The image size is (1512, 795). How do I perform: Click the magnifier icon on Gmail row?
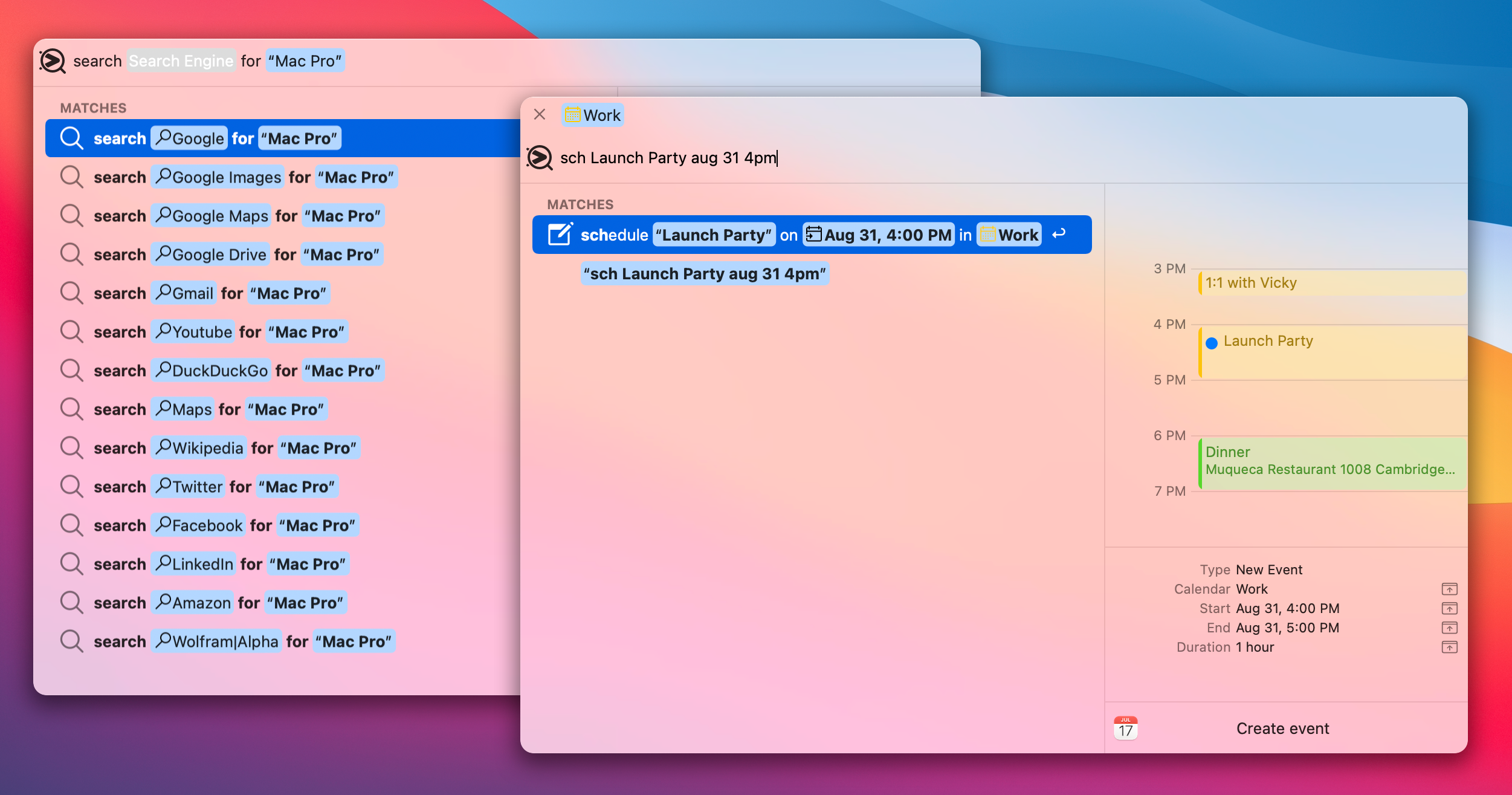(x=72, y=293)
